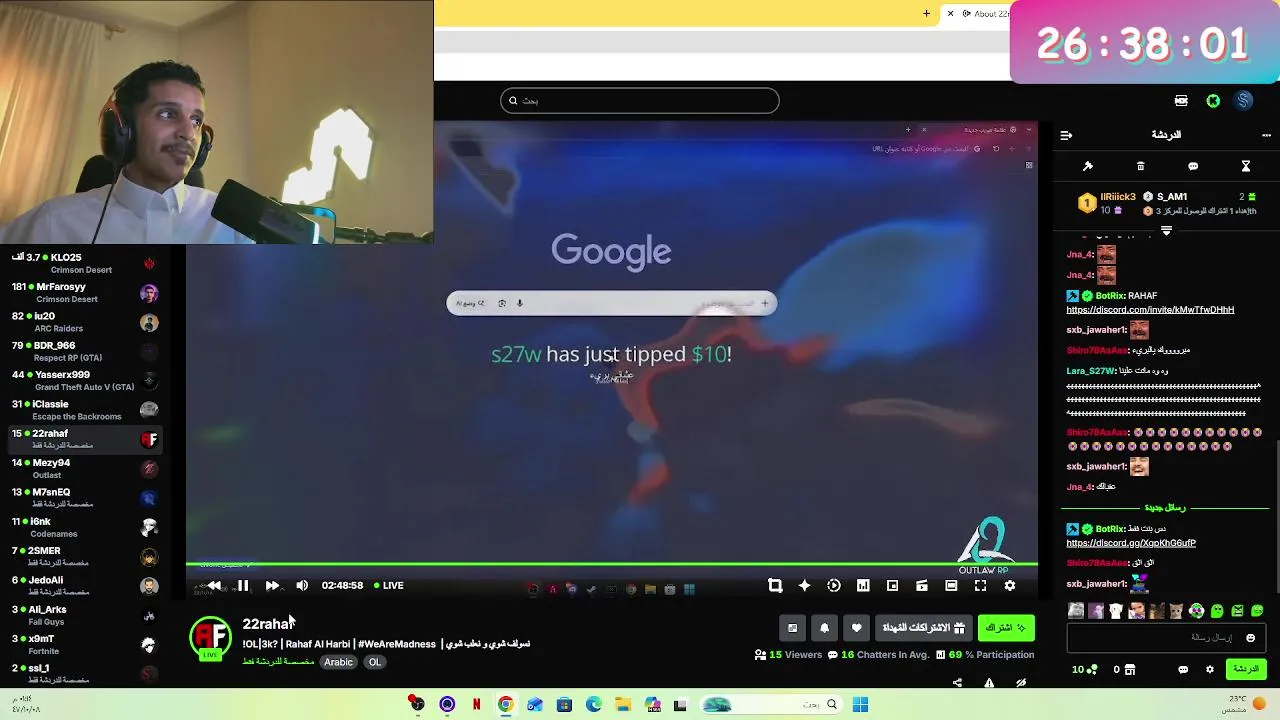The image size is (1280, 720).
Task: Pause the live stream playback
Action: click(242, 586)
